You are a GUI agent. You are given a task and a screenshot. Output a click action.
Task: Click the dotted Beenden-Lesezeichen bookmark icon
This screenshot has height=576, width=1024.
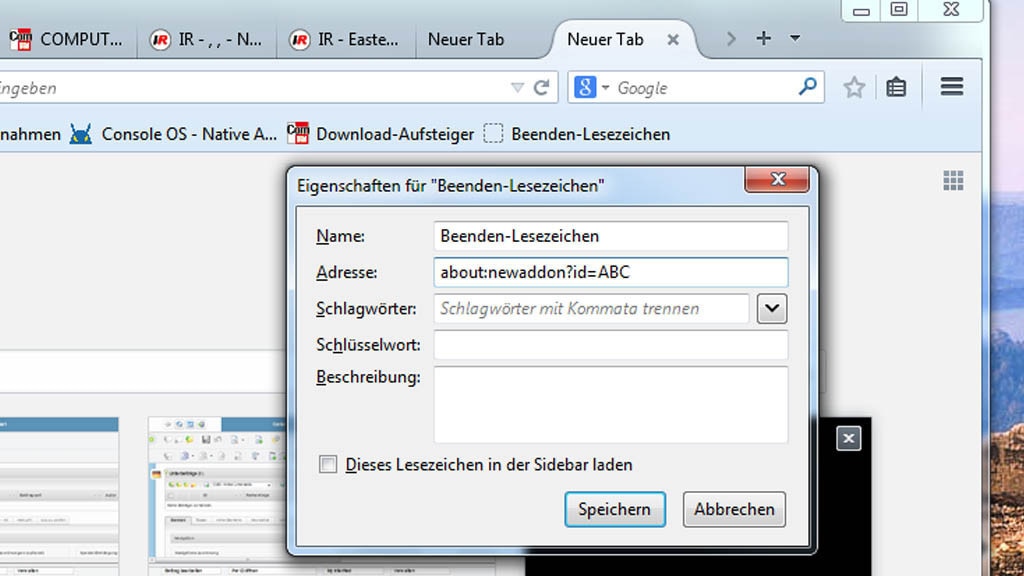tap(493, 133)
